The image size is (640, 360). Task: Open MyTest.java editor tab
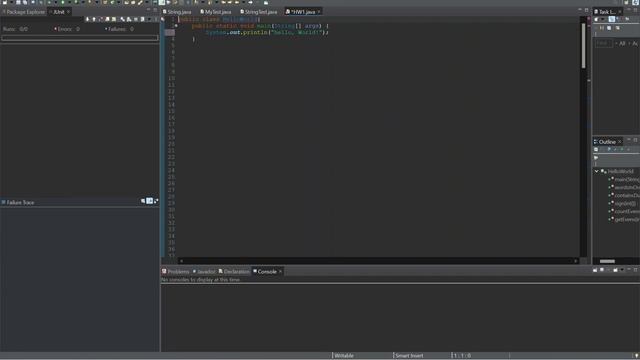tap(216, 12)
